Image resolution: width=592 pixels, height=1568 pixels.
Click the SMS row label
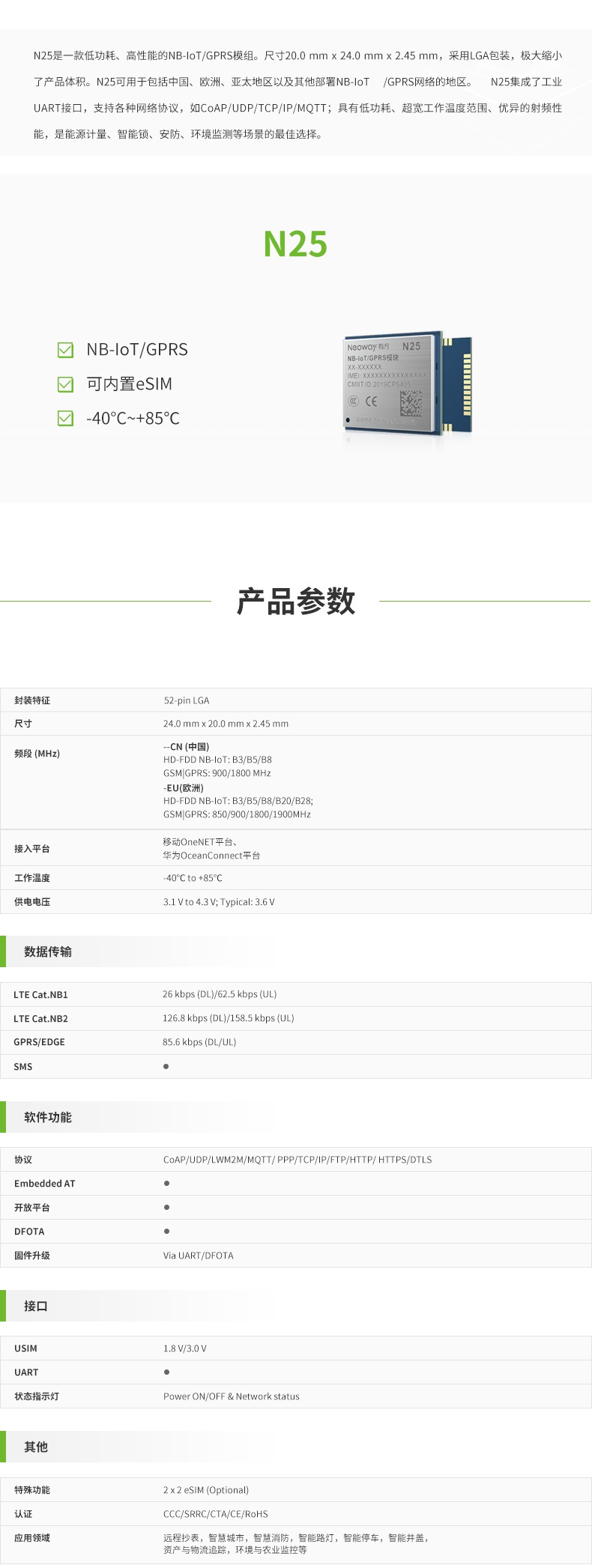click(23, 1067)
